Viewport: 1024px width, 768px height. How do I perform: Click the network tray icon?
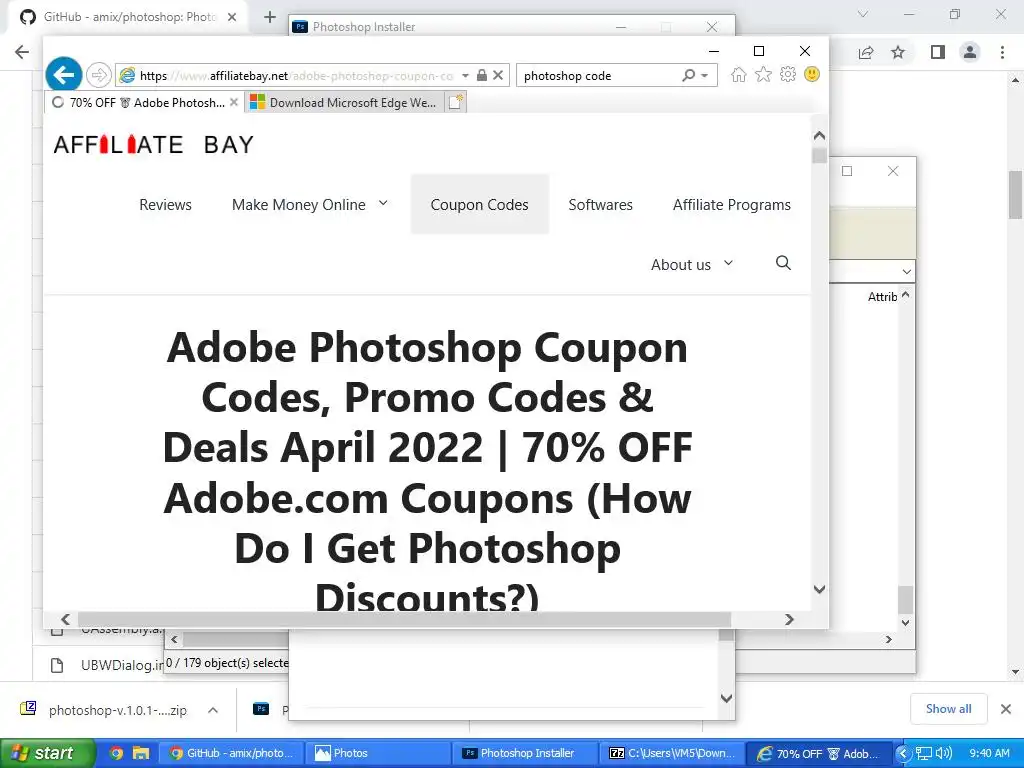pos(923,753)
